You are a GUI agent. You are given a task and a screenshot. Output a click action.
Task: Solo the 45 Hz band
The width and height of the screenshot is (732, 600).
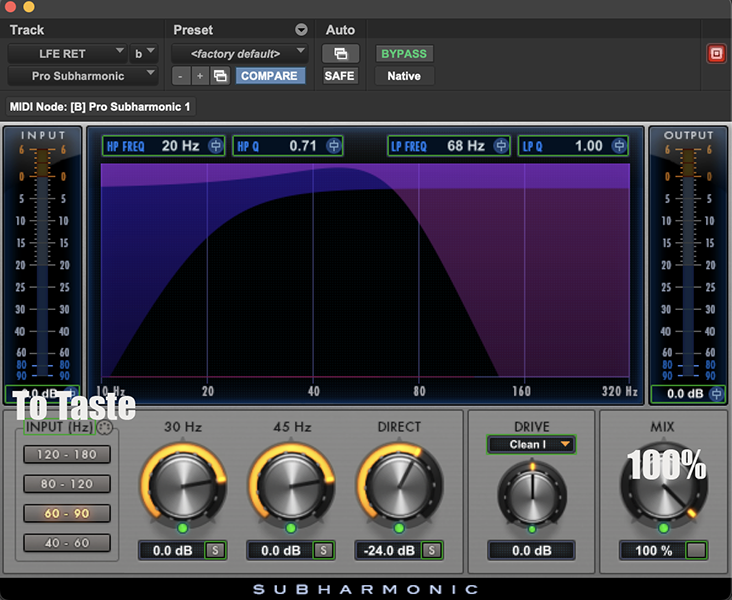coord(323,551)
